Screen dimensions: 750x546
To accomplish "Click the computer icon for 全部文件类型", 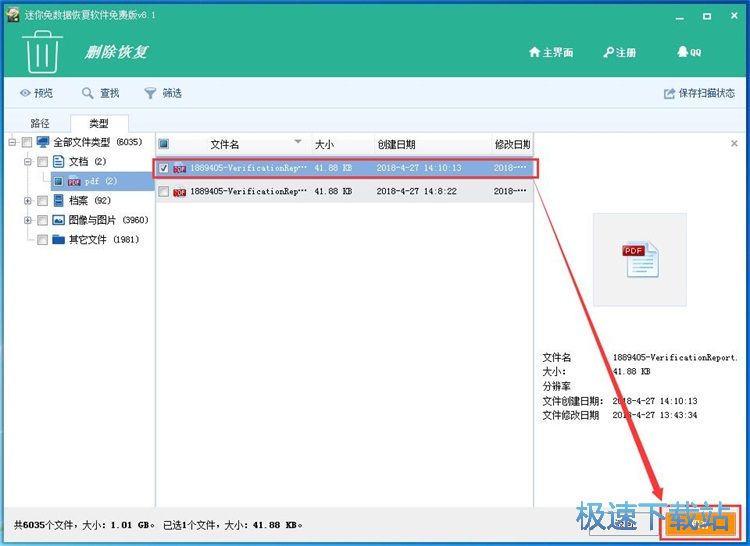I will pyautogui.click(x=43, y=142).
